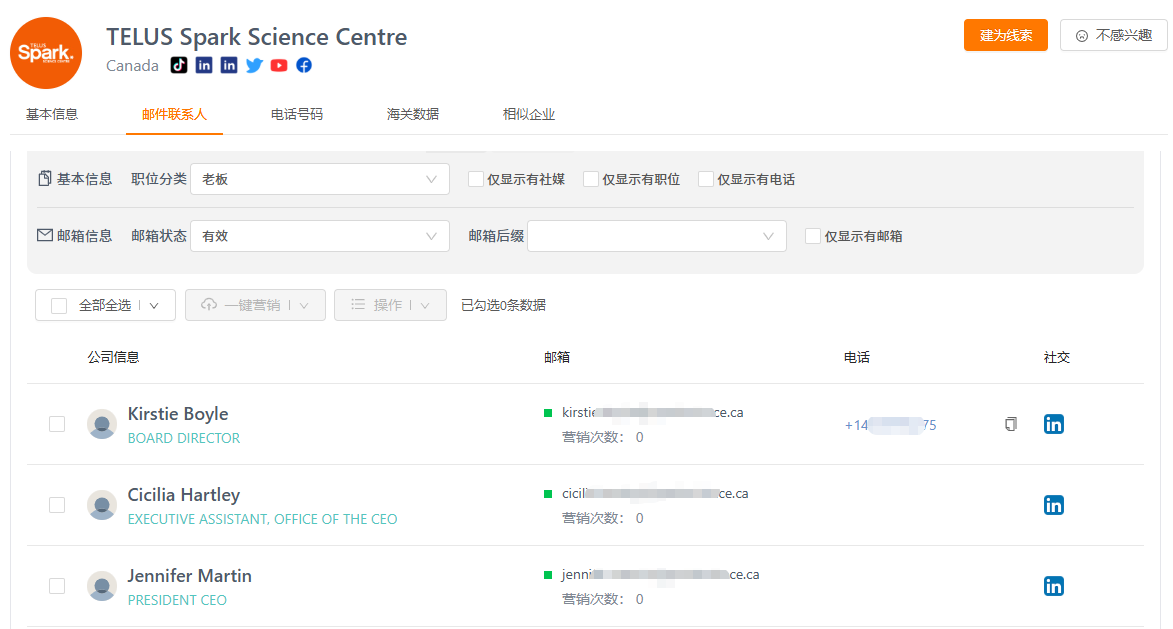Open the YouTube channel icon

pos(279,65)
